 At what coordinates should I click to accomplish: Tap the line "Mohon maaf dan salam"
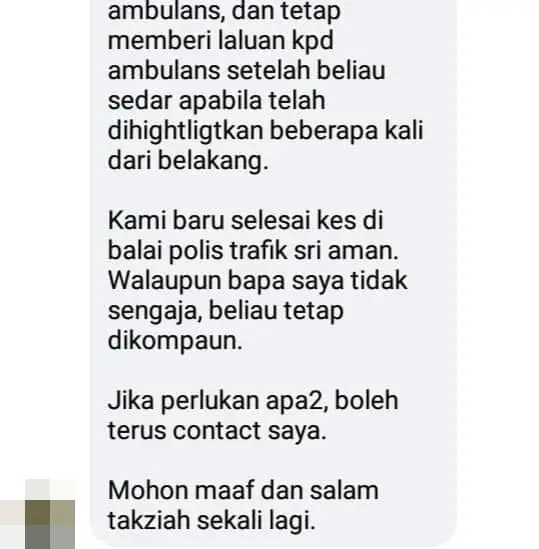(243, 490)
